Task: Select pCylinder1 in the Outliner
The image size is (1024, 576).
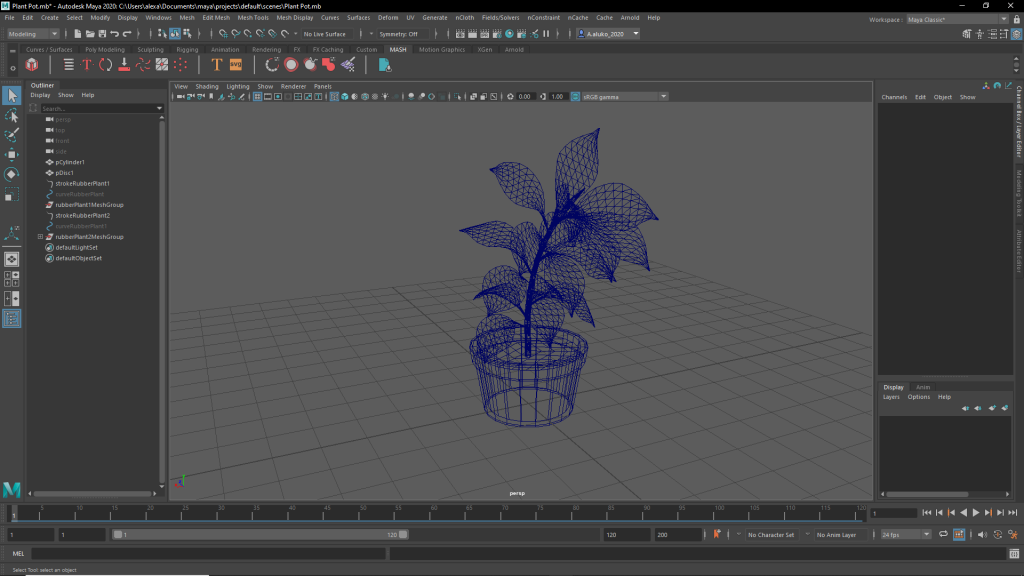Action: pyautogui.click(x=70, y=162)
